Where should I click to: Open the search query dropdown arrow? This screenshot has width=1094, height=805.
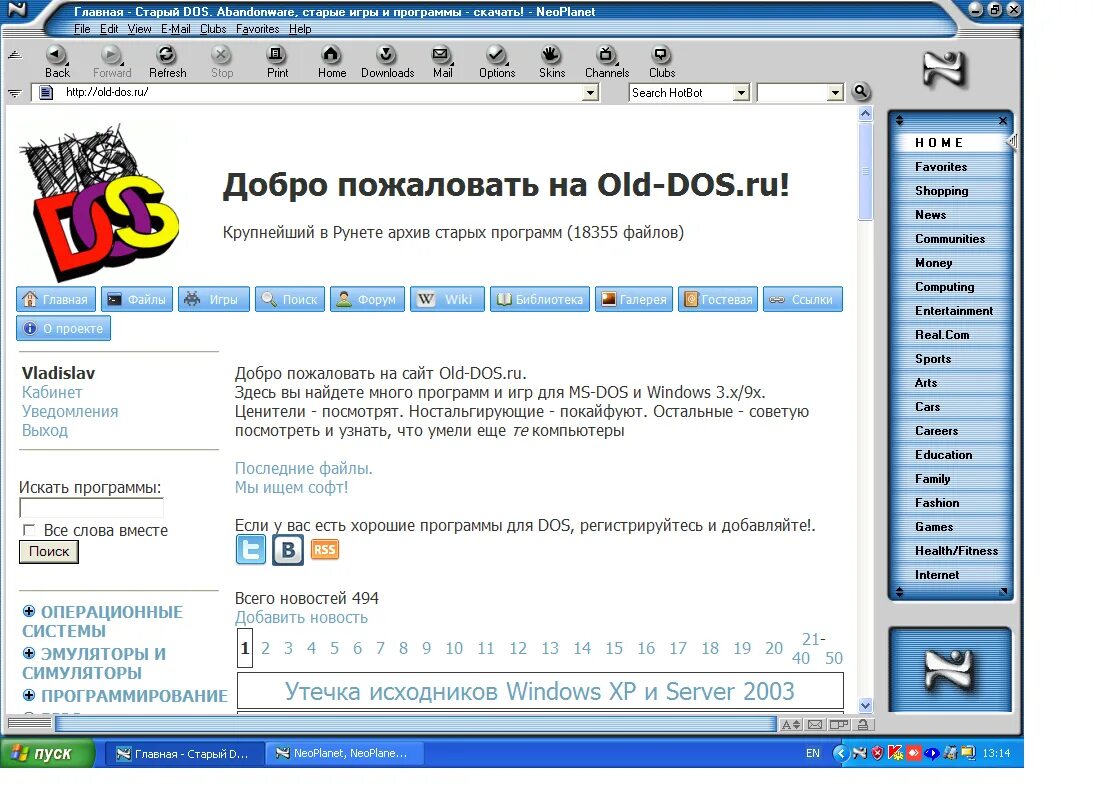coord(835,92)
